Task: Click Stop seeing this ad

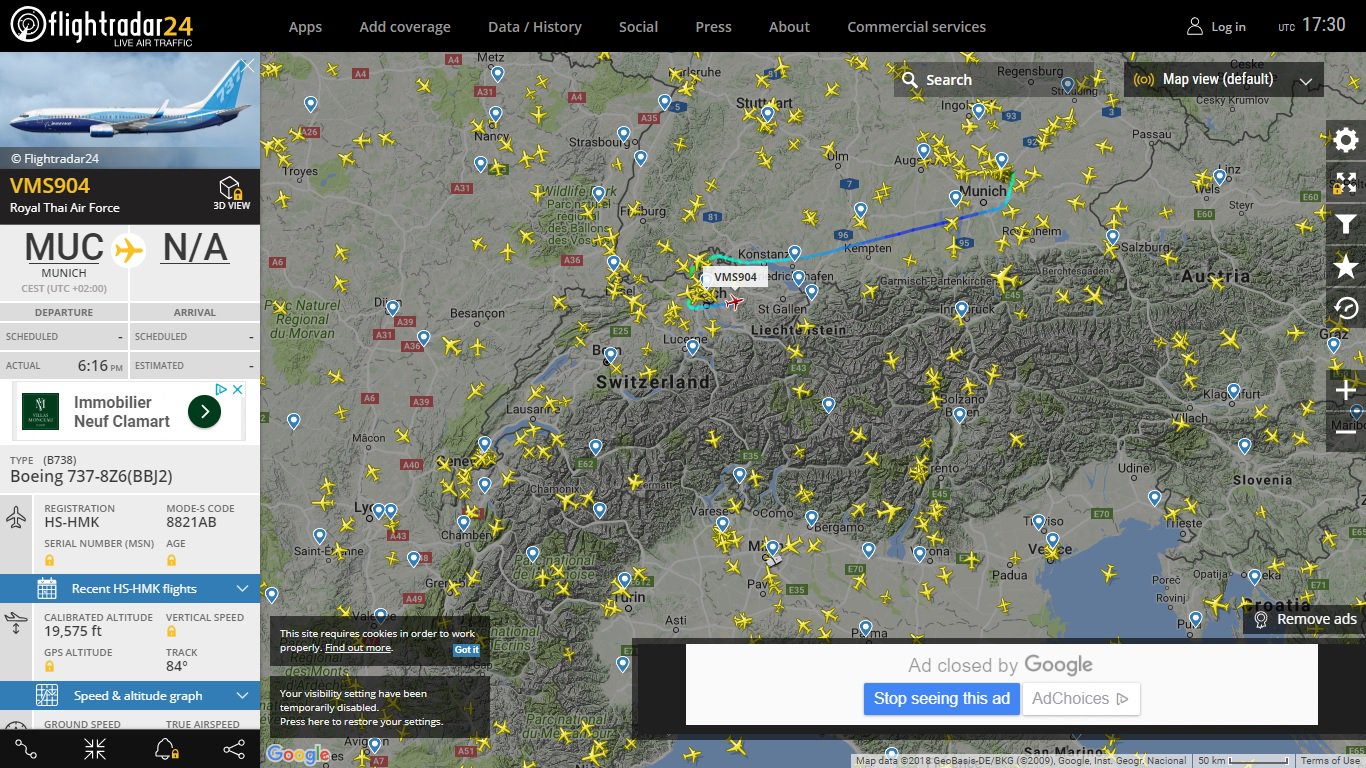Action: pyautogui.click(x=942, y=698)
